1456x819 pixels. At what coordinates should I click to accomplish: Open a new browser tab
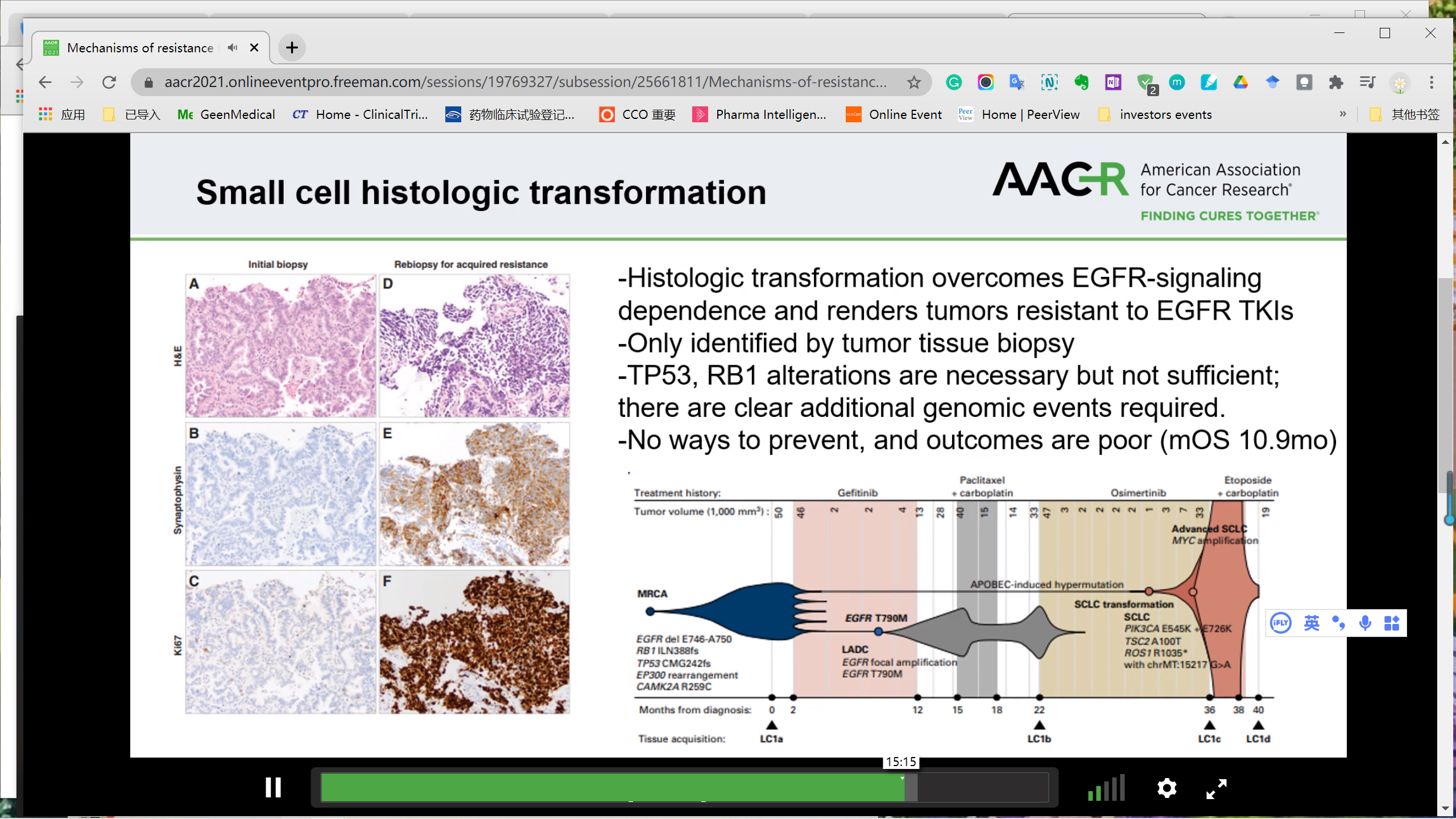[292, 48]
